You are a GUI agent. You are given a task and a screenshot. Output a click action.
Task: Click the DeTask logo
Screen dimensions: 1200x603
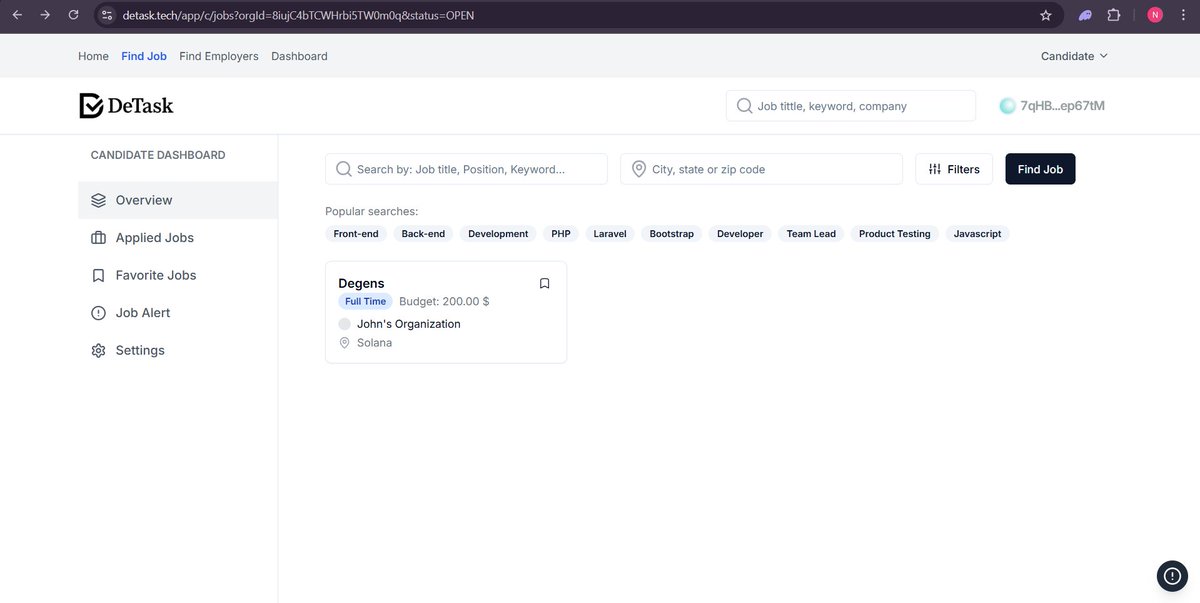(x=126, y=105)
